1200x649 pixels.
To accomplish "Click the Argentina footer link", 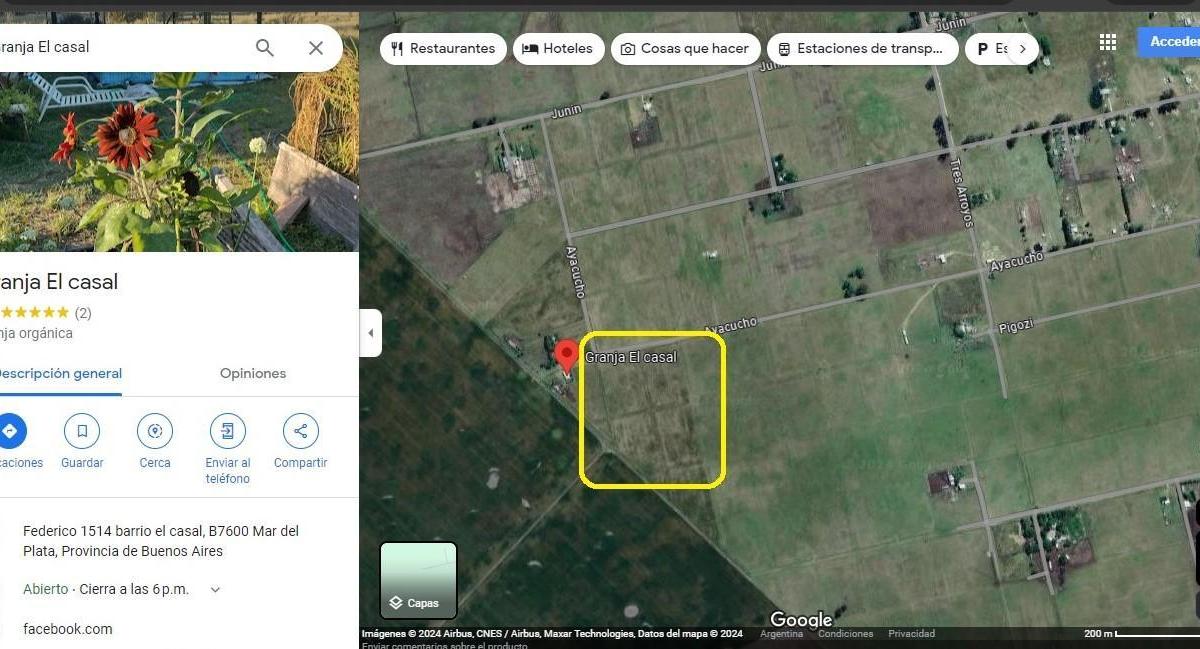I will coord(781,634).
